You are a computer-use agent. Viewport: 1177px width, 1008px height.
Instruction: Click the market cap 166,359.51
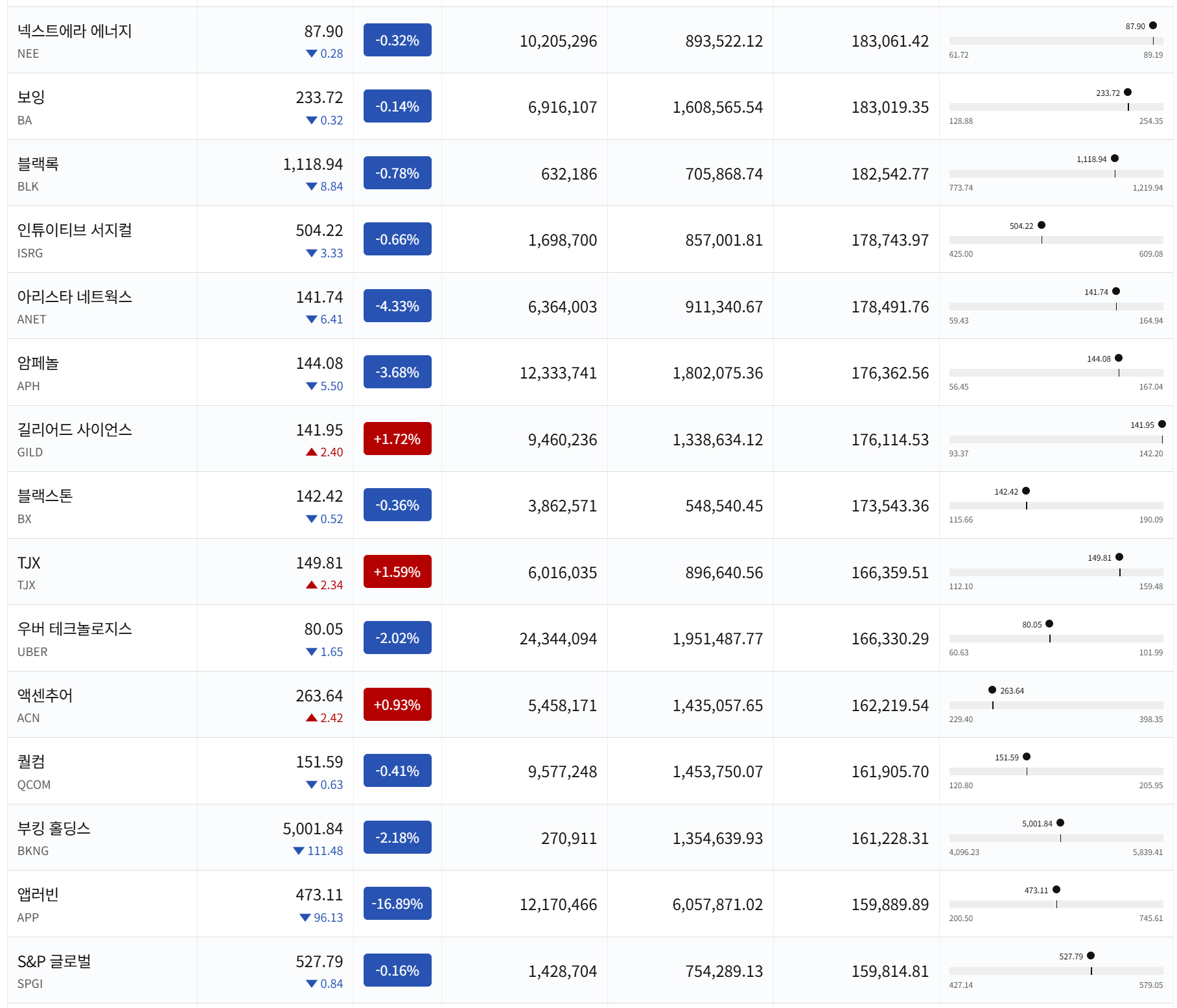(x=890, y=572)
